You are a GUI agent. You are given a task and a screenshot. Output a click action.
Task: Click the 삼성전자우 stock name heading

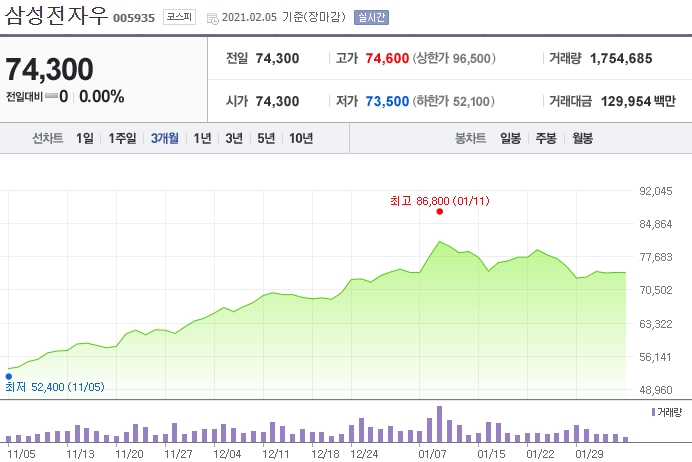point(56,16)
